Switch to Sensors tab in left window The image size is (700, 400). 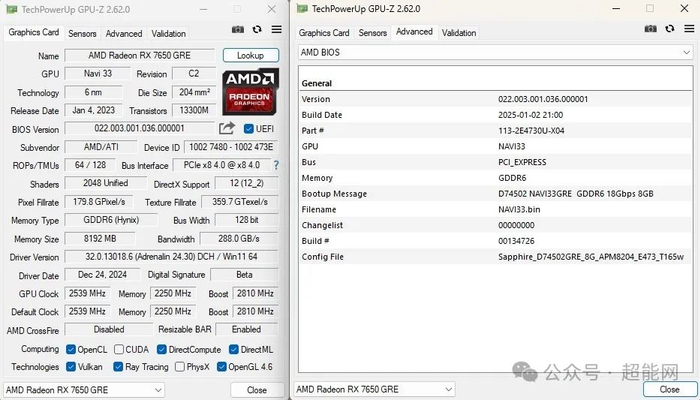coord(82,33)
